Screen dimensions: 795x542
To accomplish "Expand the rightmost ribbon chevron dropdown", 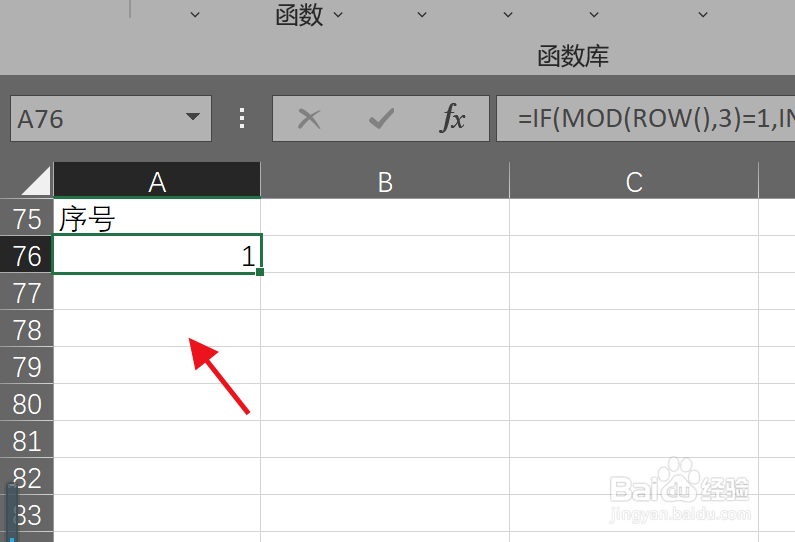I will [703, 15].
